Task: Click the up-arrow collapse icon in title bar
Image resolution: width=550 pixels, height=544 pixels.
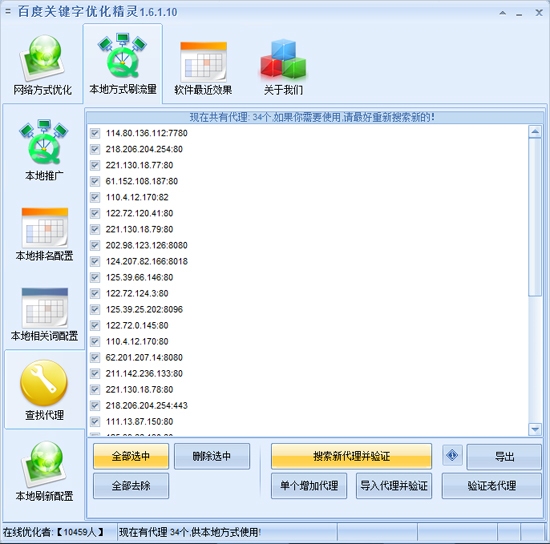Action: (503, 13)
